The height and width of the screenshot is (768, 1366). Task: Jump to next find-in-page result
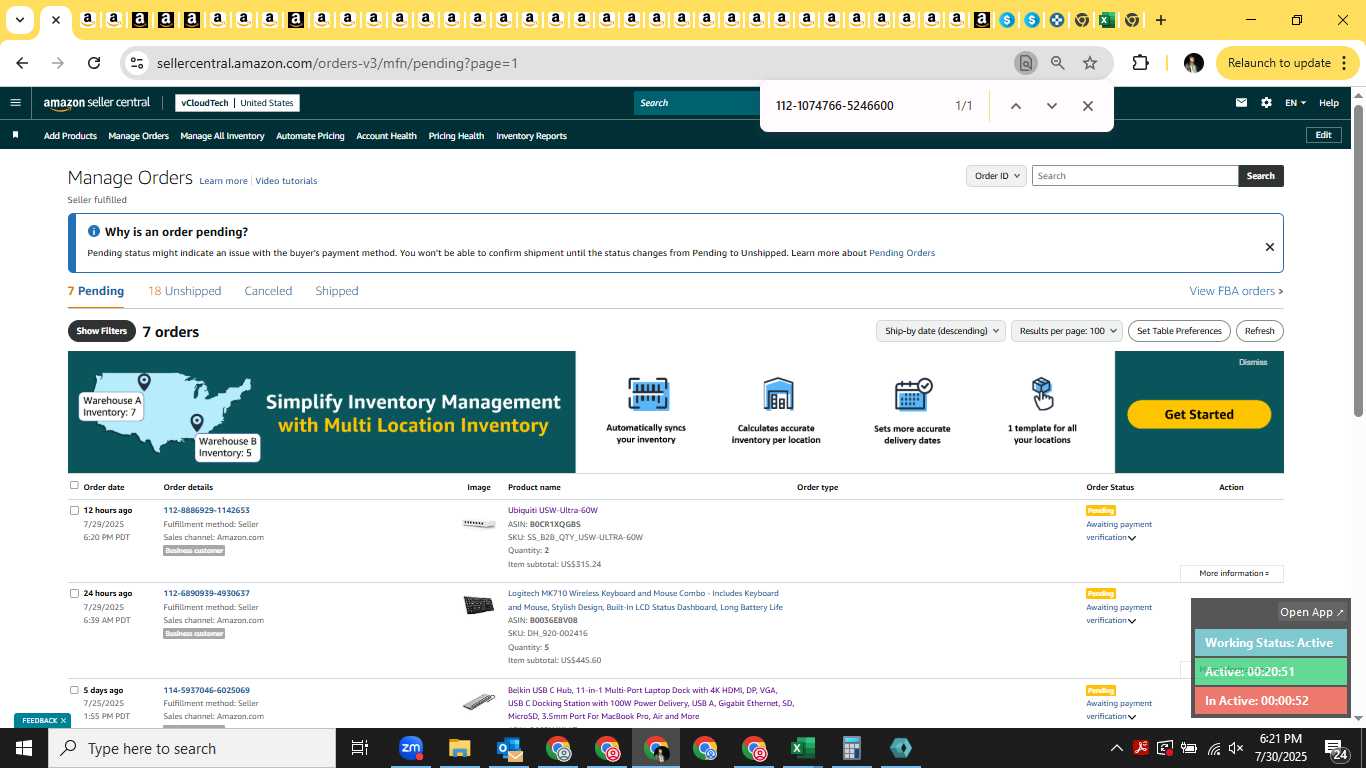click(x=1051, y=106)
